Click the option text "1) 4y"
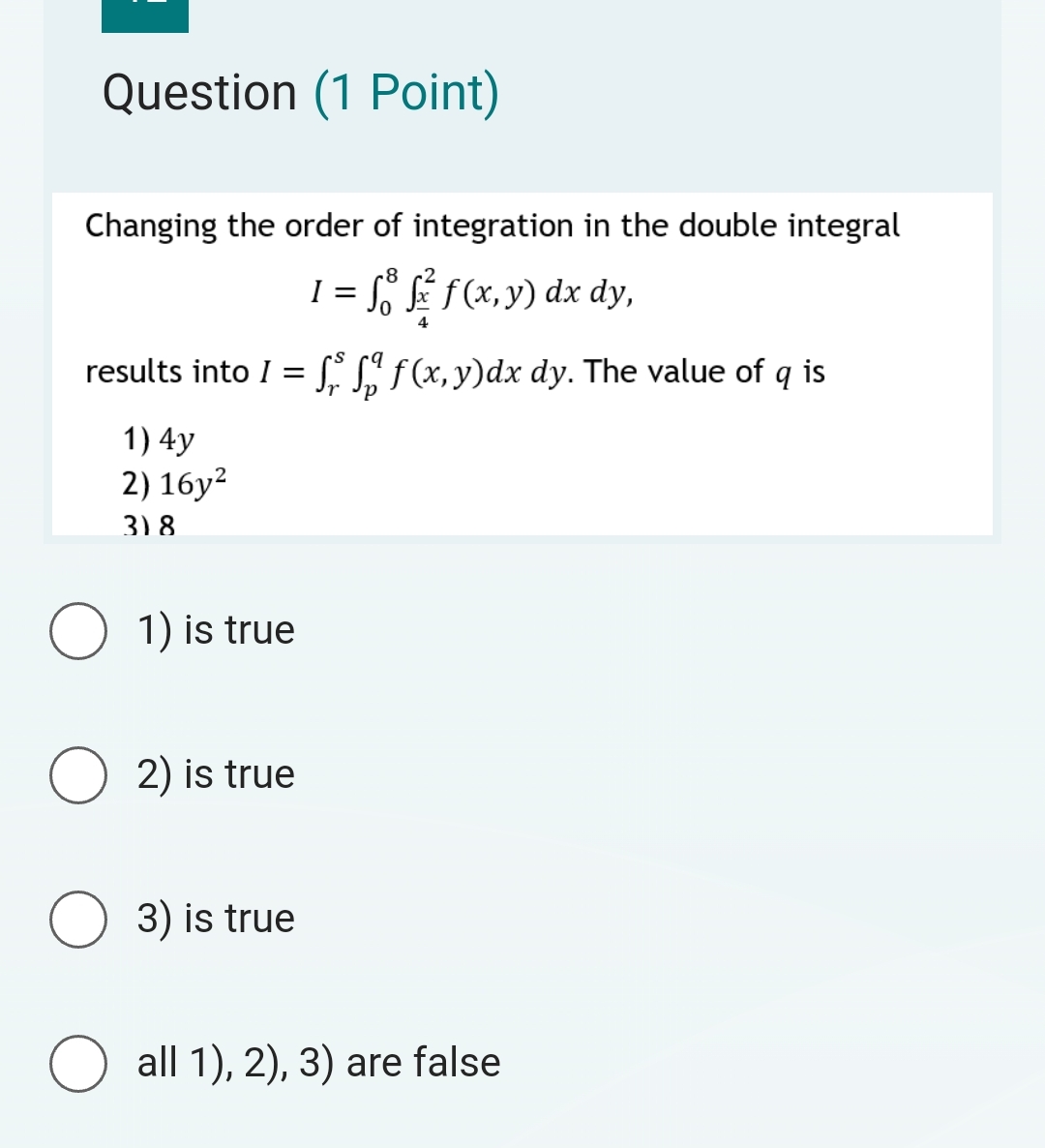Viewport: 1045px width, 1148px height. (156, 438)
